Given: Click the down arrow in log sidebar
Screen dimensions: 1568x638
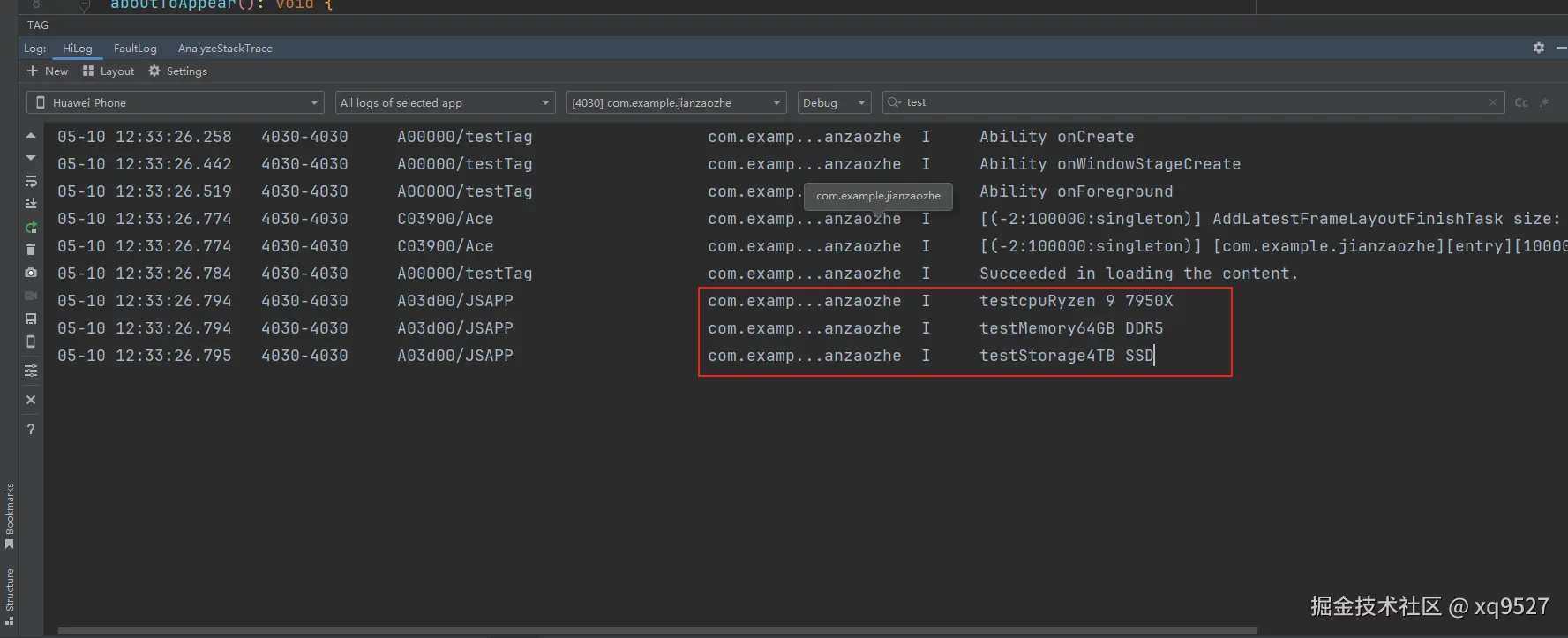Looking at the screenshot, I should pos(31,158).
